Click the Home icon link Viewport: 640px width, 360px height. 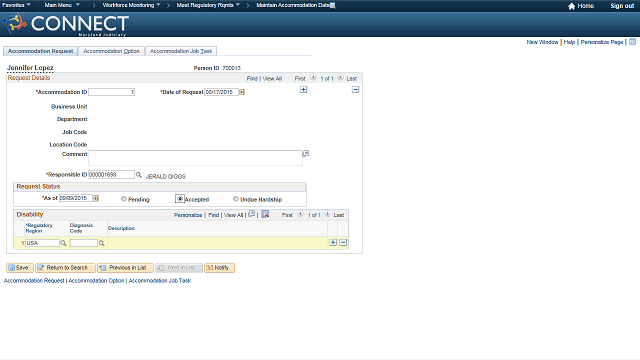pos(571,6)
